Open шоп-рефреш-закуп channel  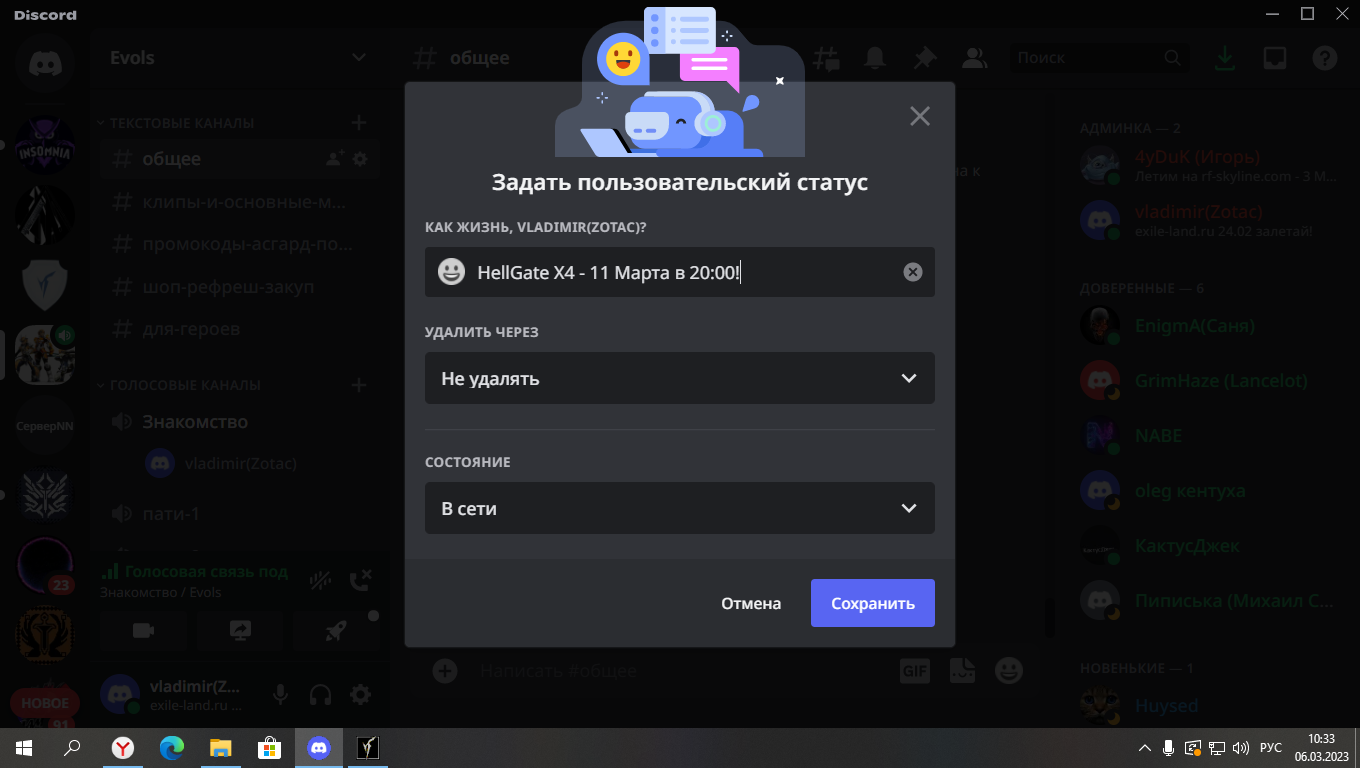pyautogui.click(x=238, y=286)
